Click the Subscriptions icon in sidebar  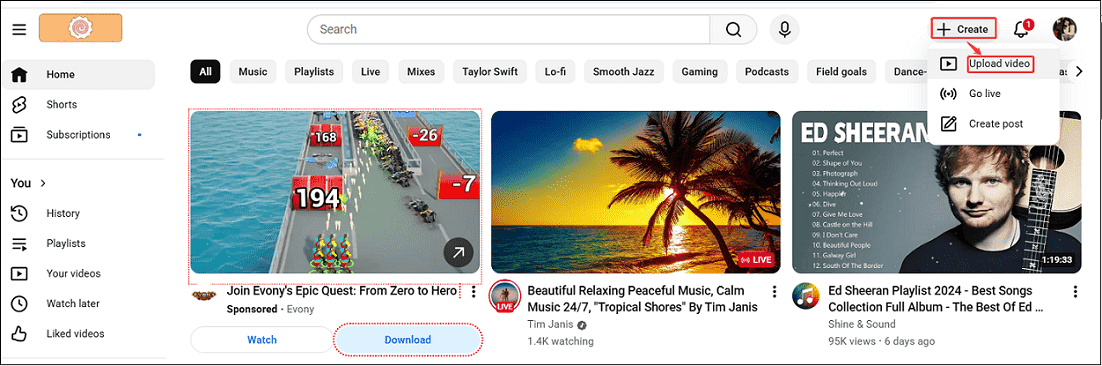coord(20,135)
